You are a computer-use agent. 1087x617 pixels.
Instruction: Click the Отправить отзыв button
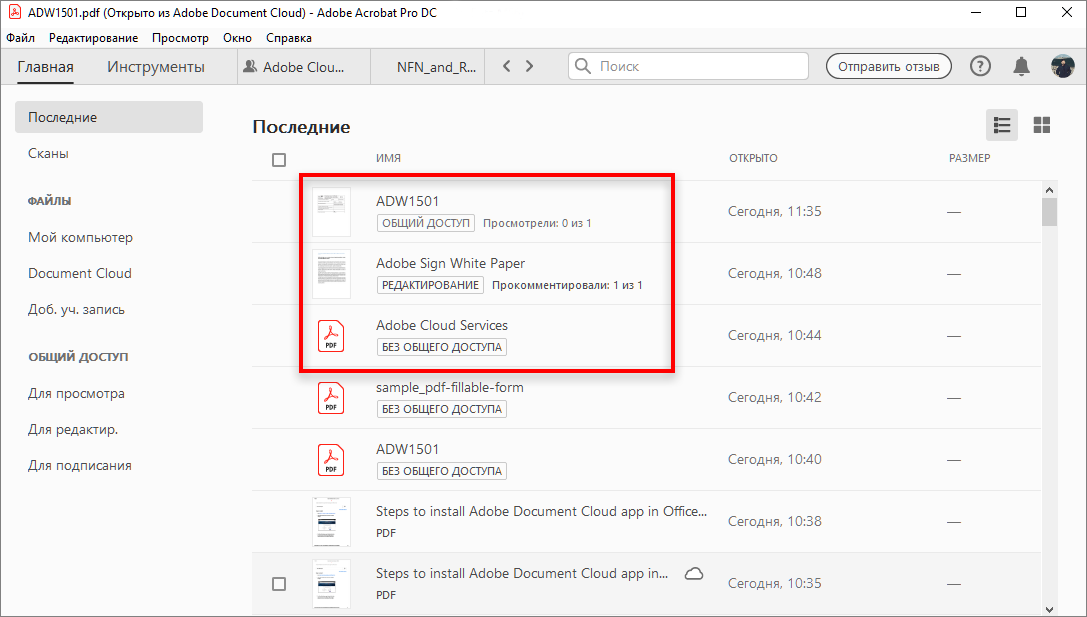(x=889, y=67)
